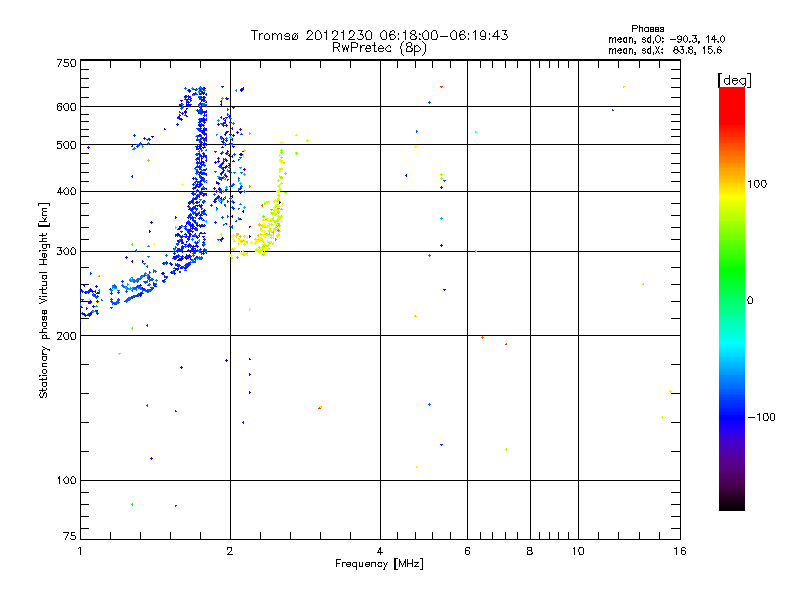Screen dimensions: 800x600
Task: Click the phase color scale bar
Action: pos(732,299)
